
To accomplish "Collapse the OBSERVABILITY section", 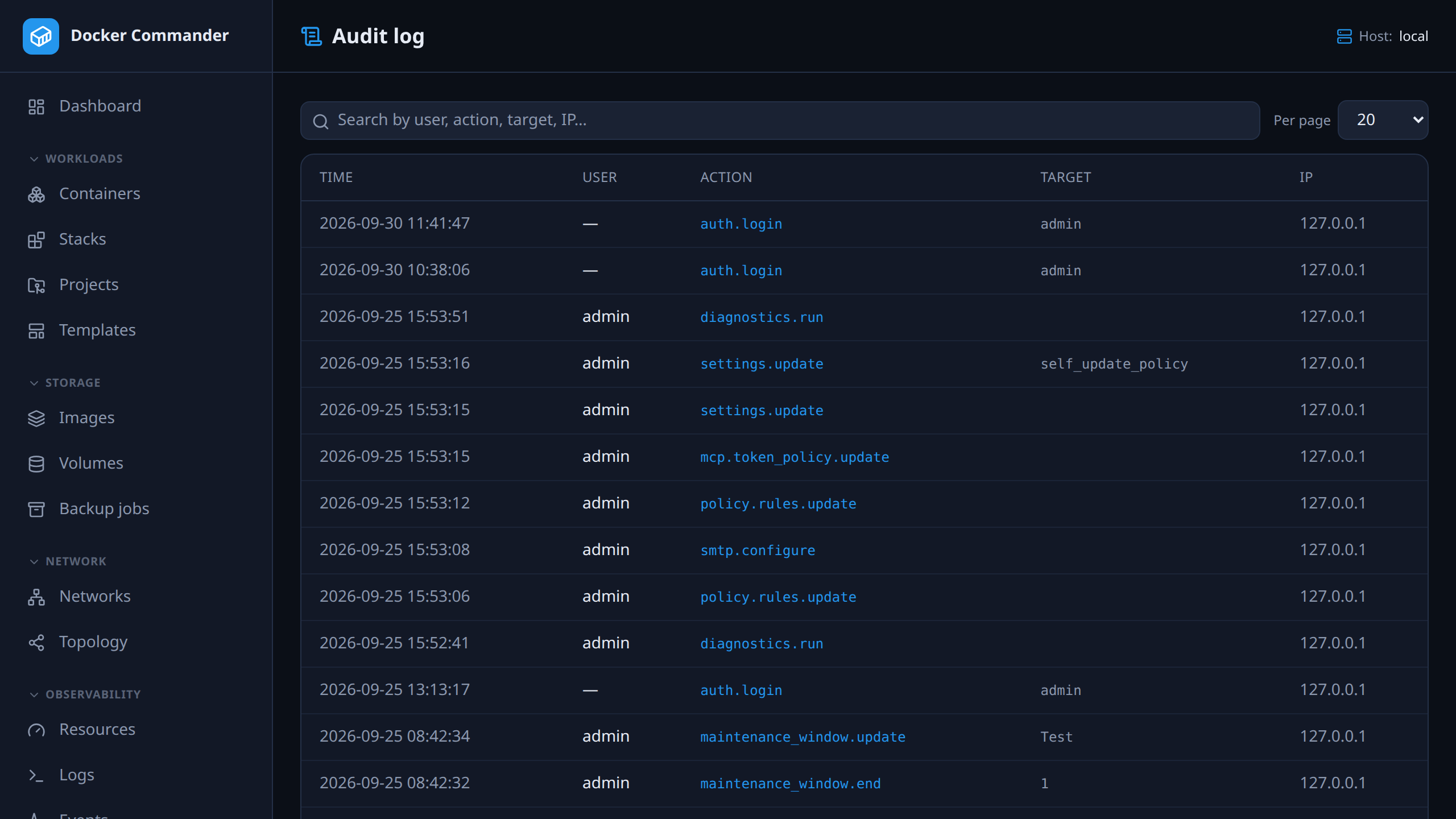I will pos(85,694).
